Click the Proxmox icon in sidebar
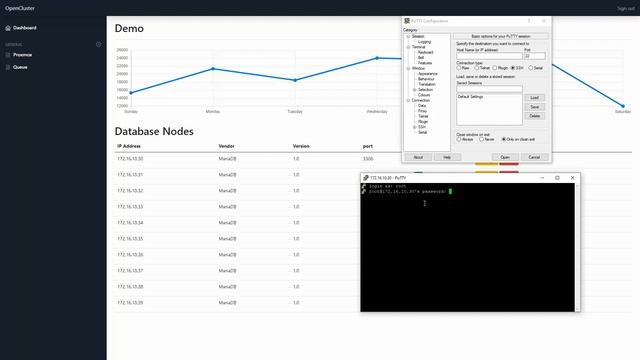The image size is (640, 360). point(8,55)
